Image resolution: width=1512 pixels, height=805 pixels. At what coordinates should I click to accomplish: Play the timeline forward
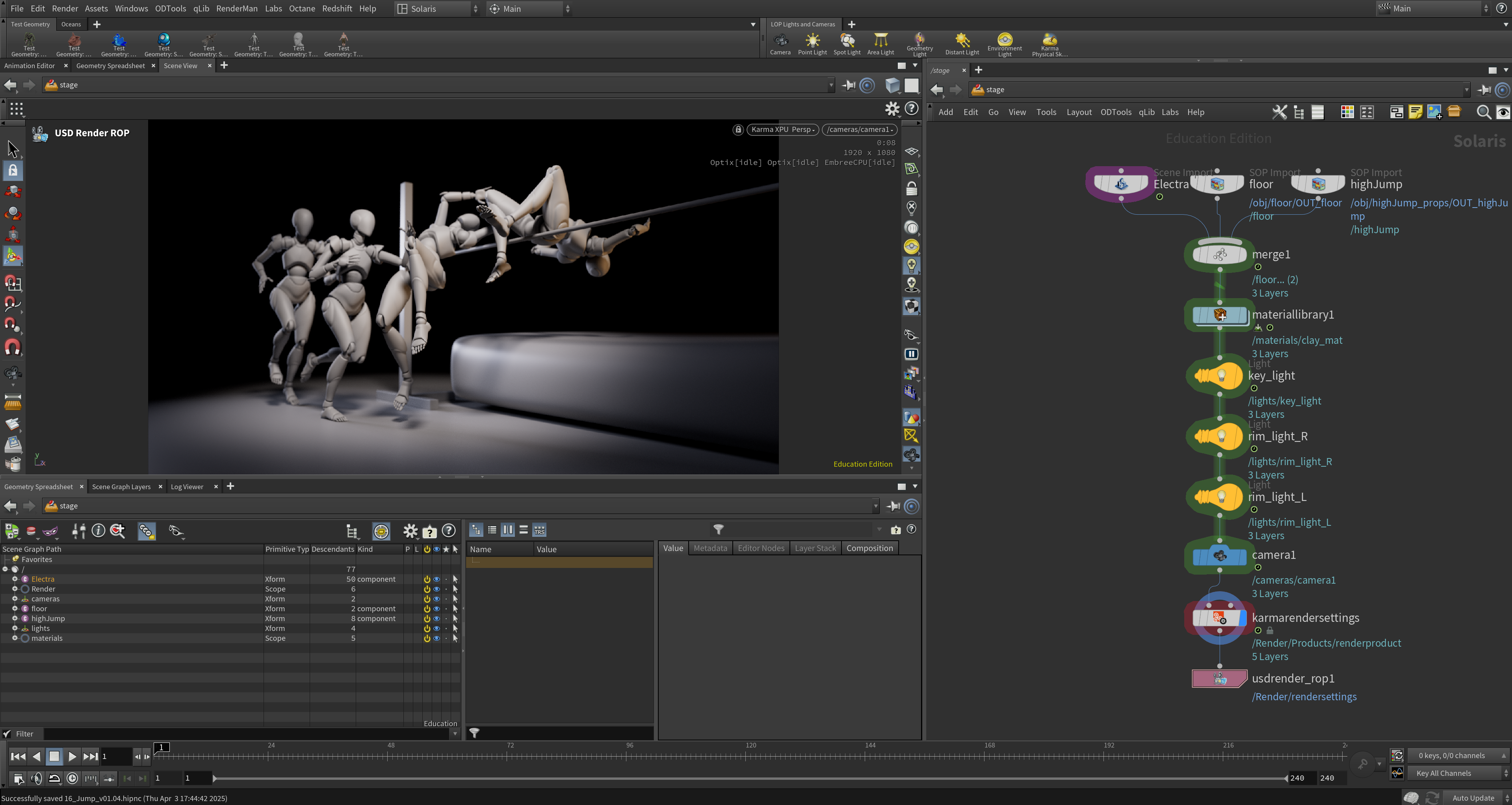[72, 756]
